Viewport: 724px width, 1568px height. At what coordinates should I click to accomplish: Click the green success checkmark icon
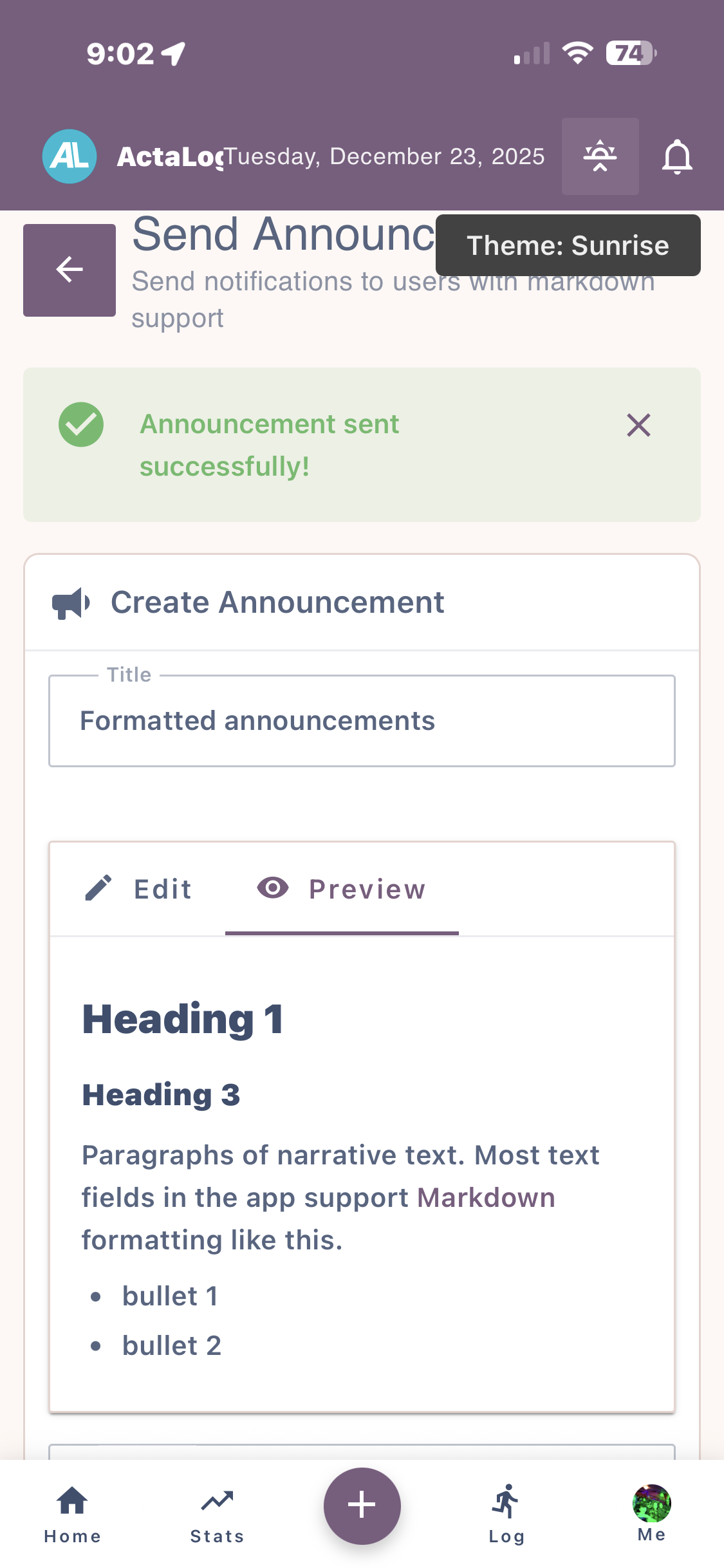click(x=81, y=425)
